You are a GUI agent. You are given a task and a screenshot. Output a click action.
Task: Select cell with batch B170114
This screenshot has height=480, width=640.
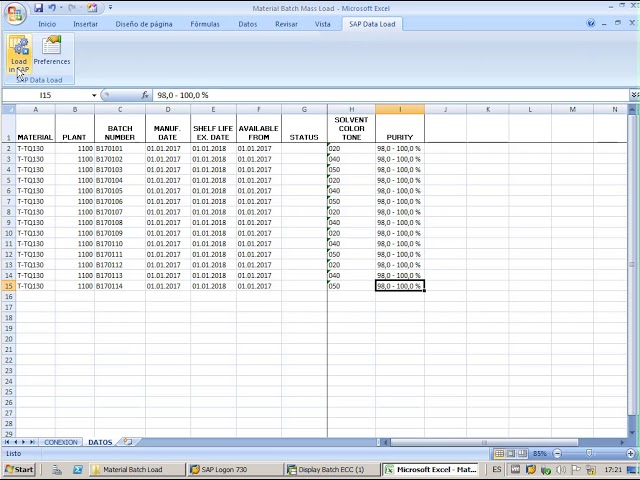[x=120, y=286]
